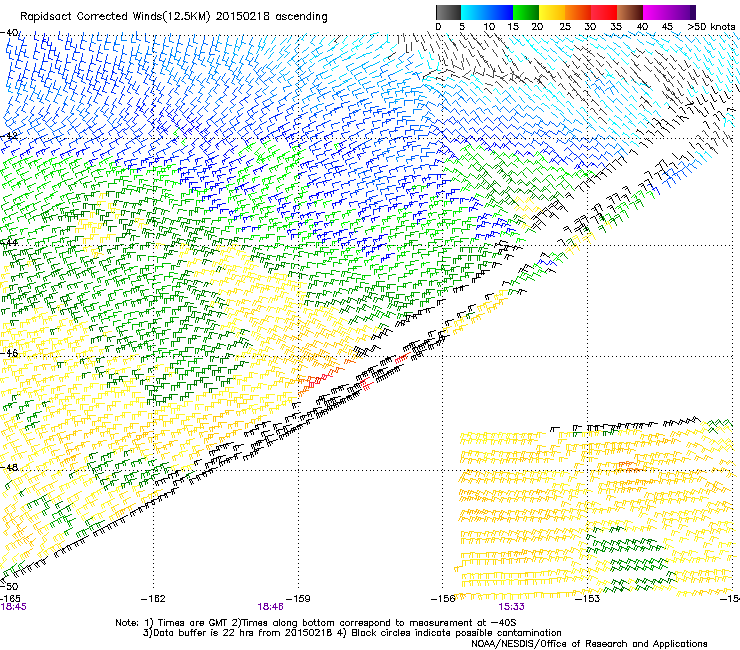Click the dark purple 45-50 knots legend segment
The height and width of the screenshot is (650, 740).
point(682,12)
